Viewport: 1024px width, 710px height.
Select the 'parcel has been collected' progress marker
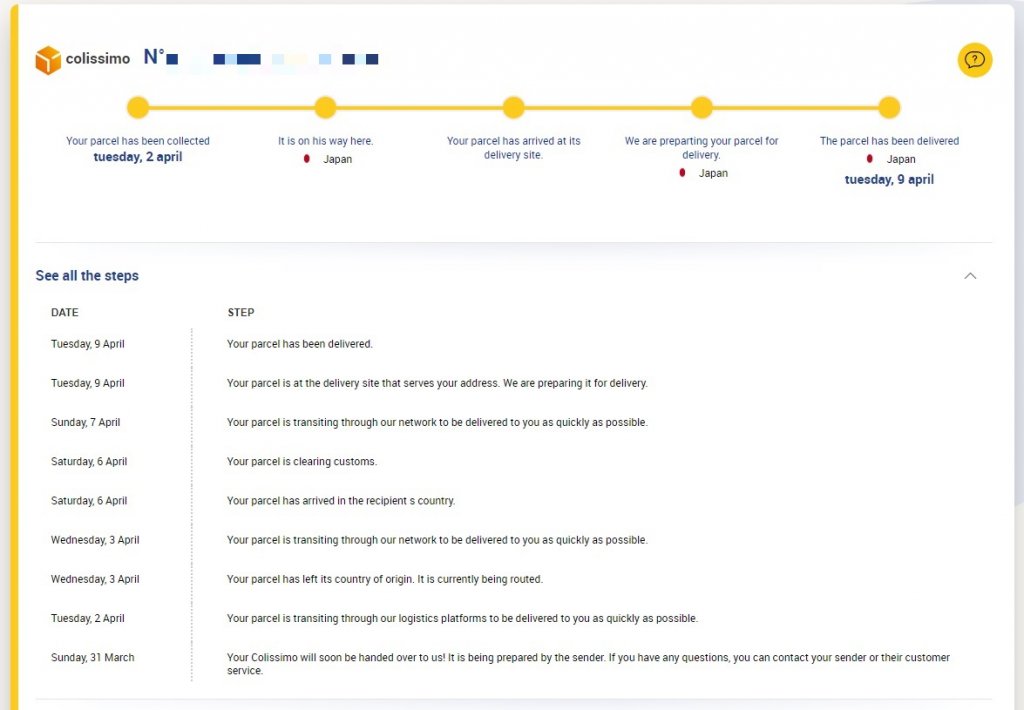(138, 108)
